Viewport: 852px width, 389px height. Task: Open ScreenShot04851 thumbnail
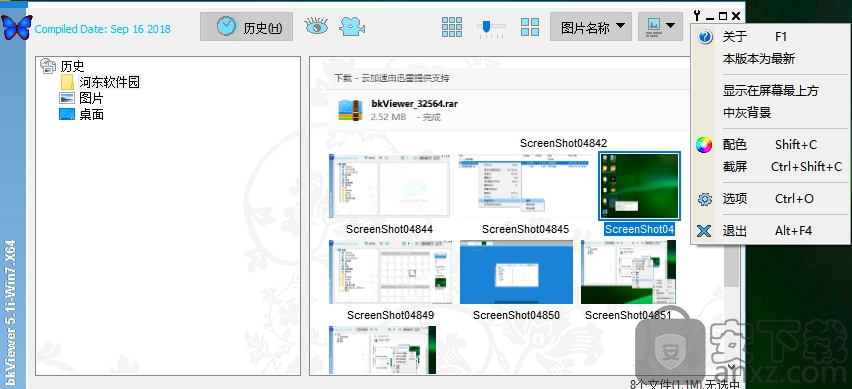(629, 272)
